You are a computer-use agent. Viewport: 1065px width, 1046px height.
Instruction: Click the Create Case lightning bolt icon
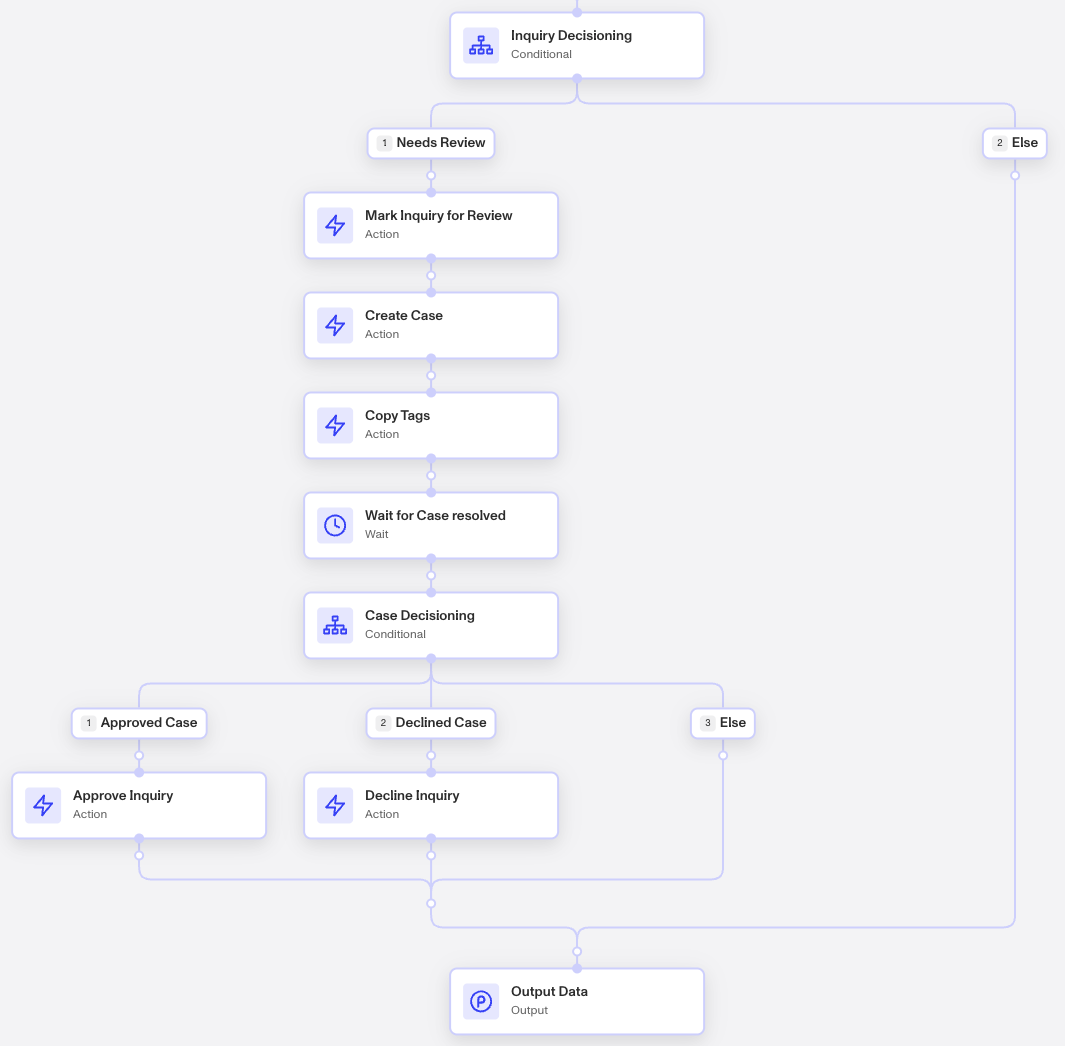pos(335,325)
